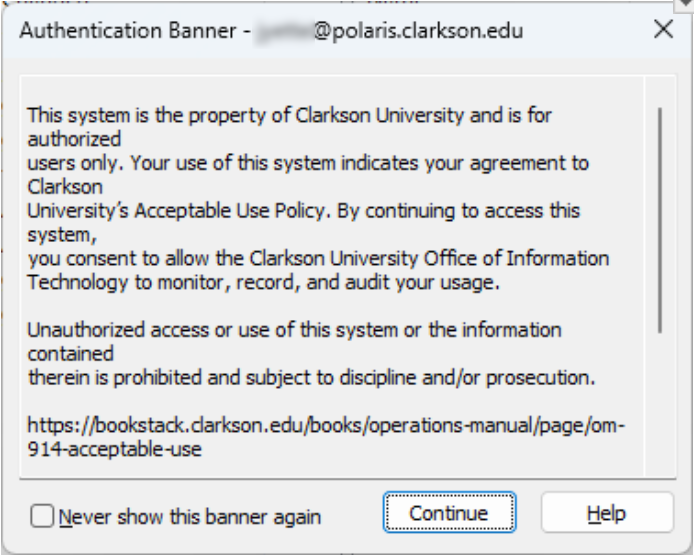Click the "Never show this banner again" label
Screen dimensions: 694x558
pyautogui.click(x=188, y=516)
